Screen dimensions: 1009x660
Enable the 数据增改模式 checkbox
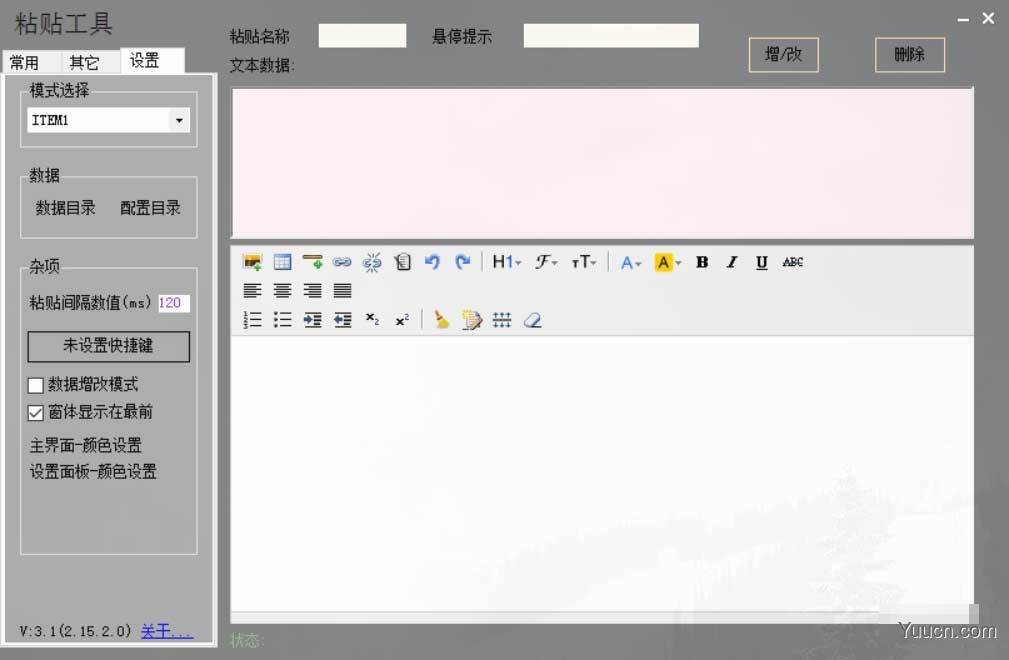pyautogui.click(x=36, y=385)
